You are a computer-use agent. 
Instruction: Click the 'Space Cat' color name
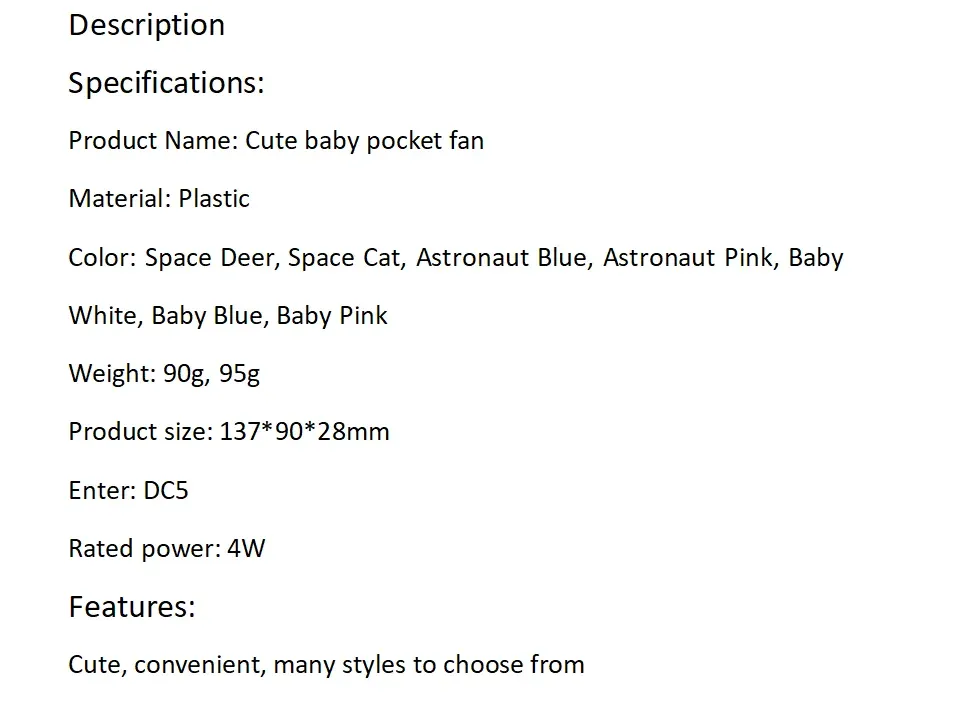point(344,257)
